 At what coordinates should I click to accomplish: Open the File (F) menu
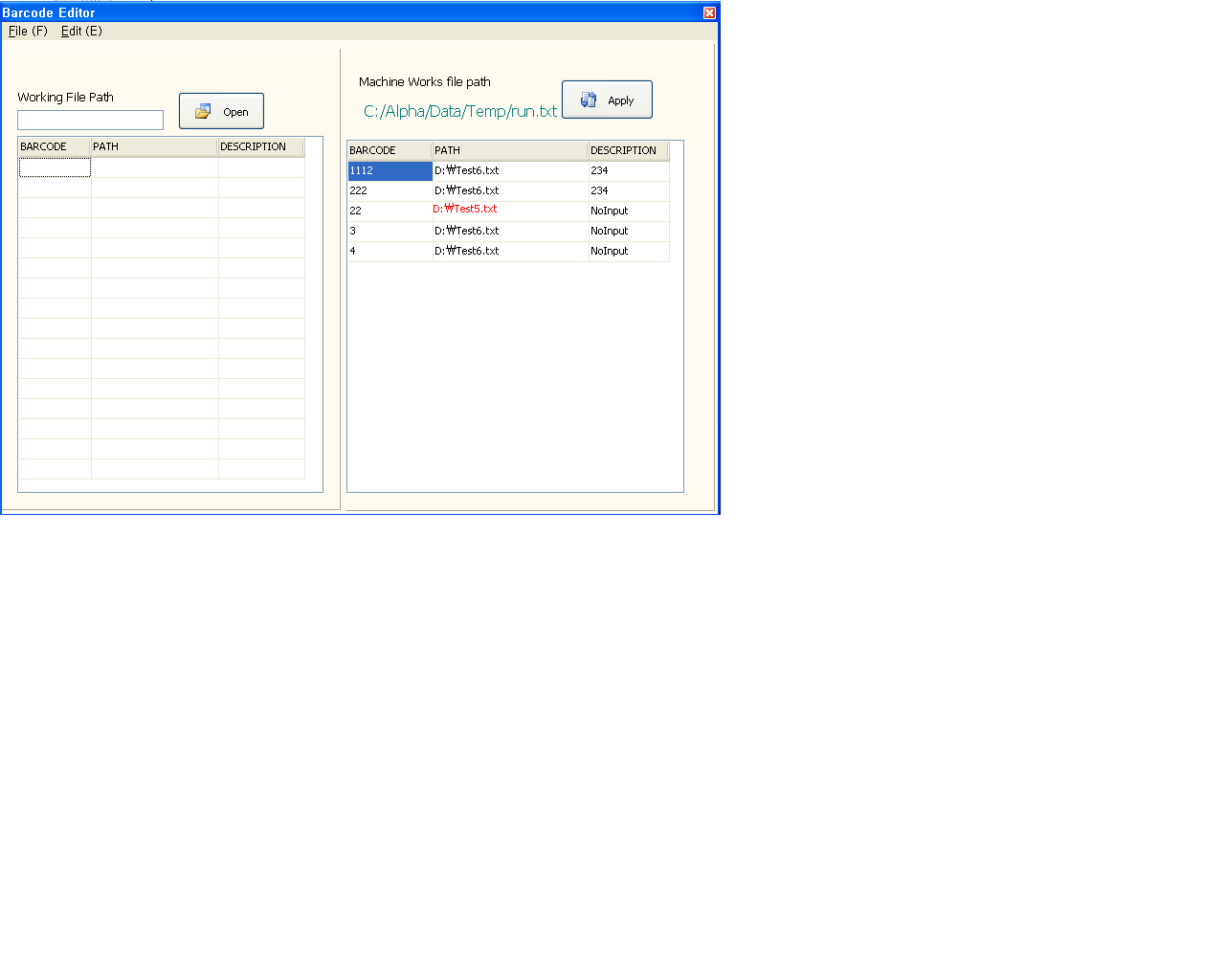pyautogui.click(x=28, y=31)
